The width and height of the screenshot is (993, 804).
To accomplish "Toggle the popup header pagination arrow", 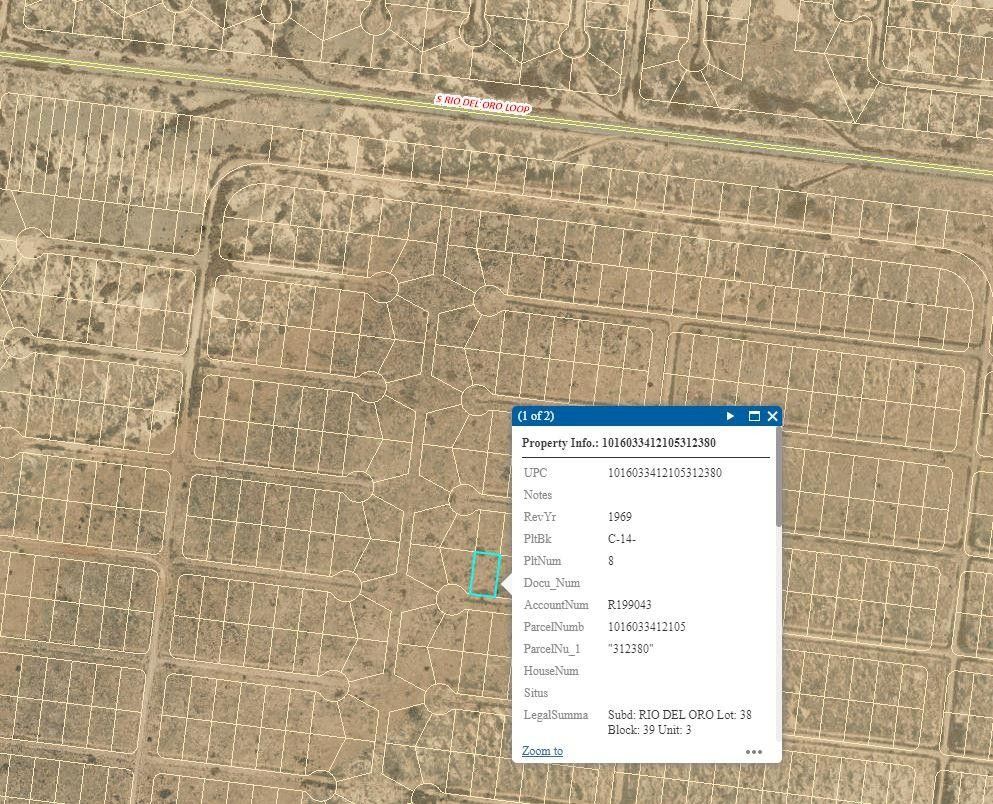I will (731, 416).
